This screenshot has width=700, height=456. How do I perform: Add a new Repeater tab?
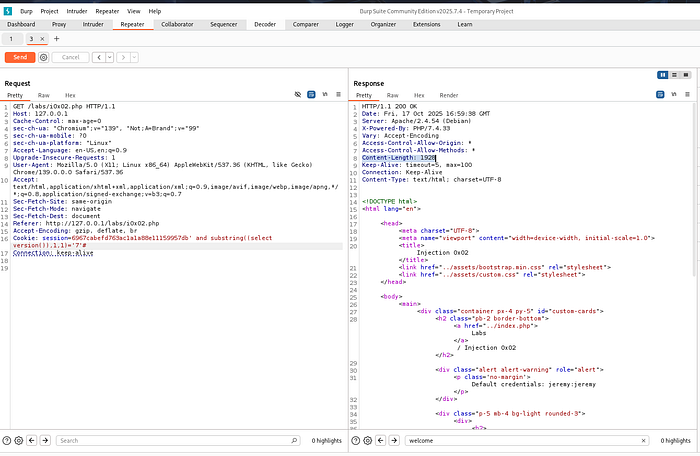point(57,39)
